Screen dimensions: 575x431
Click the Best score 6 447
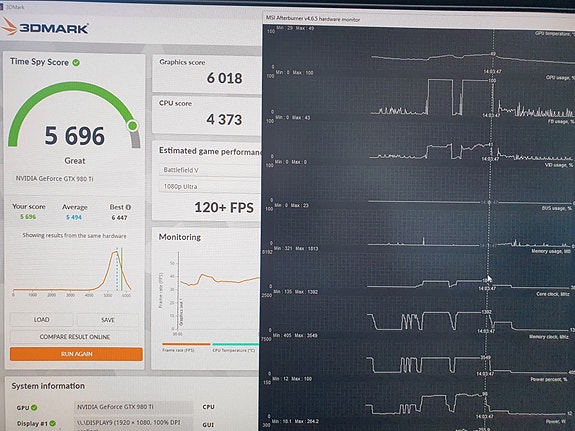click(x=119, y=218)
